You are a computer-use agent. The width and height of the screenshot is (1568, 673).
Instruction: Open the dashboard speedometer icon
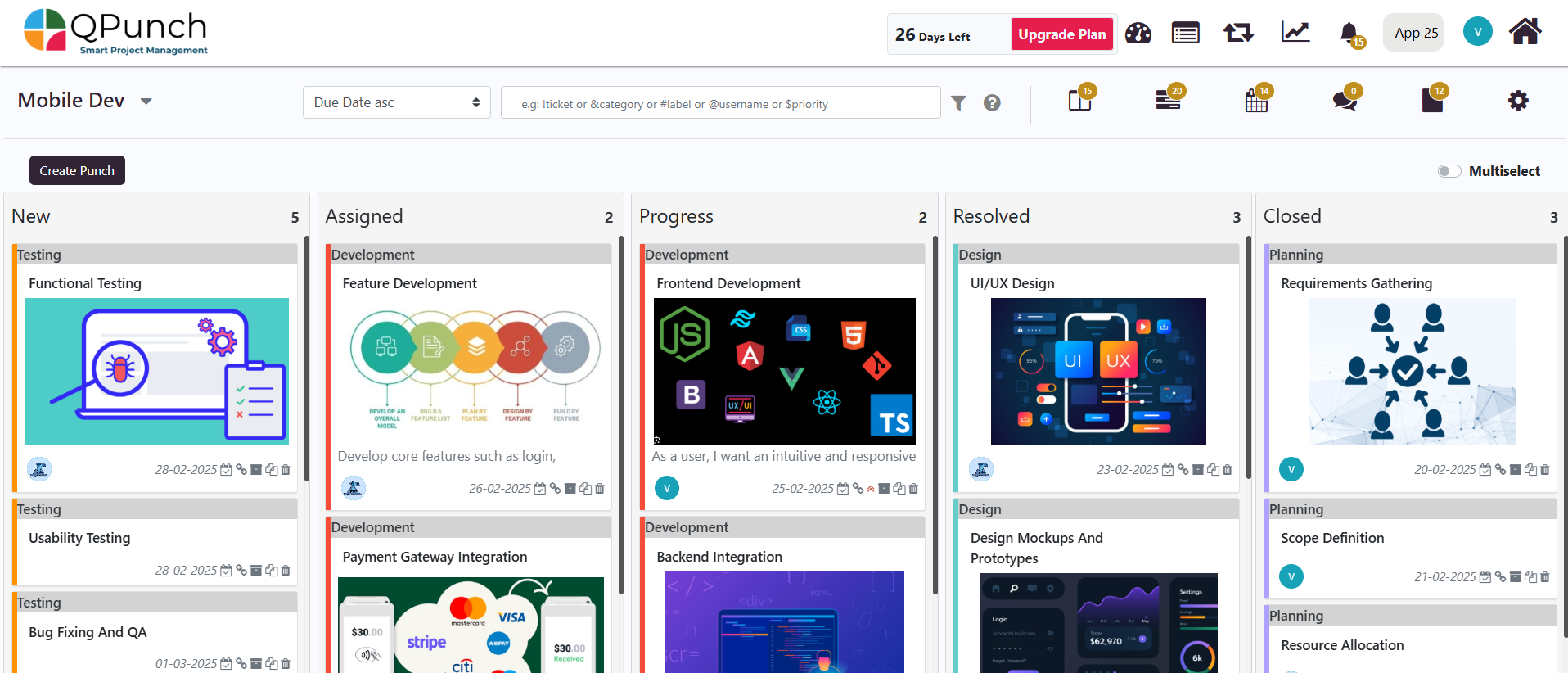tap(1138, 33)
